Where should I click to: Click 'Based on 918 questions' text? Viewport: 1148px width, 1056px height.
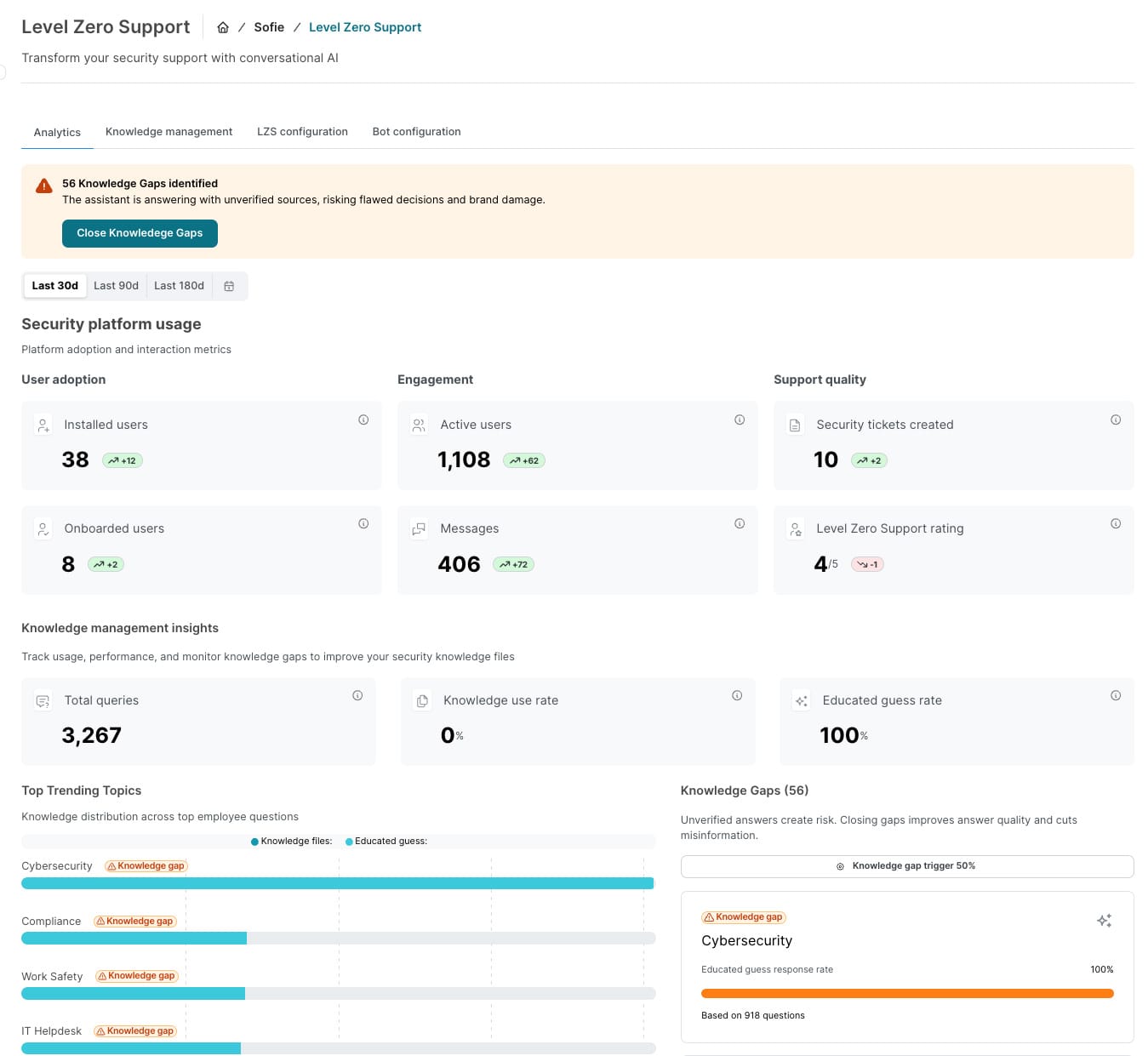[753, 1016]
